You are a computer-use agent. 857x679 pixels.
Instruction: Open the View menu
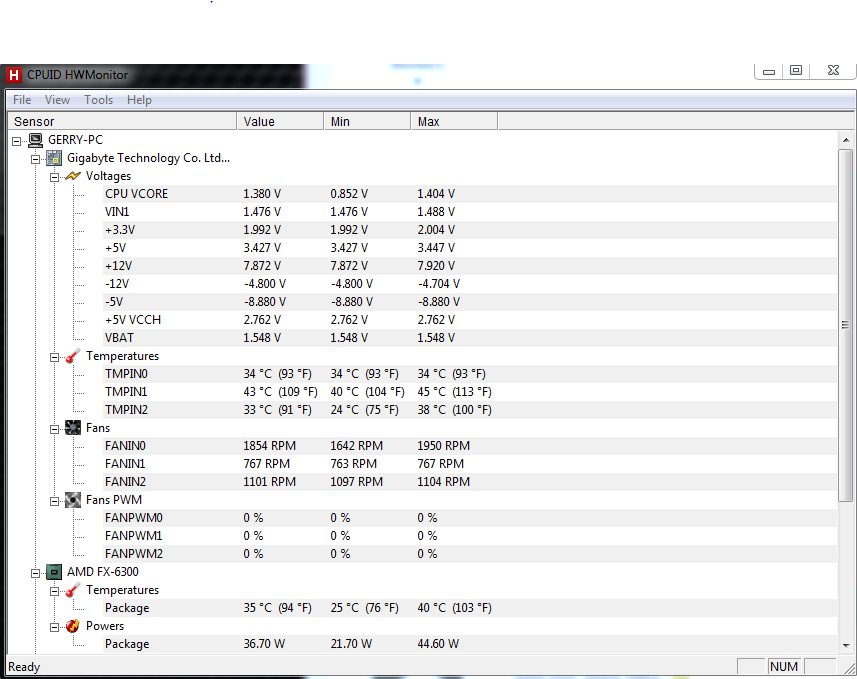pyautogui.click(x=57, y=100)
